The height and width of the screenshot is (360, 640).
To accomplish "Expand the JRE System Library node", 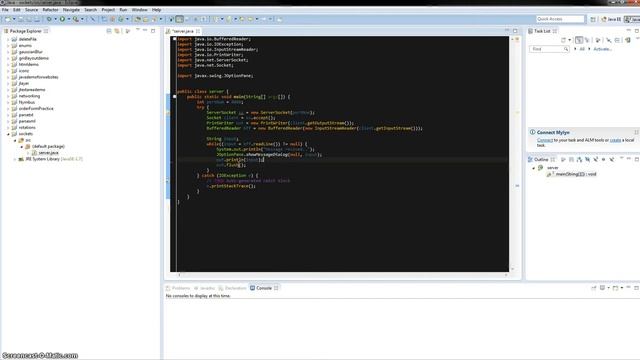I will coord(15,159).
